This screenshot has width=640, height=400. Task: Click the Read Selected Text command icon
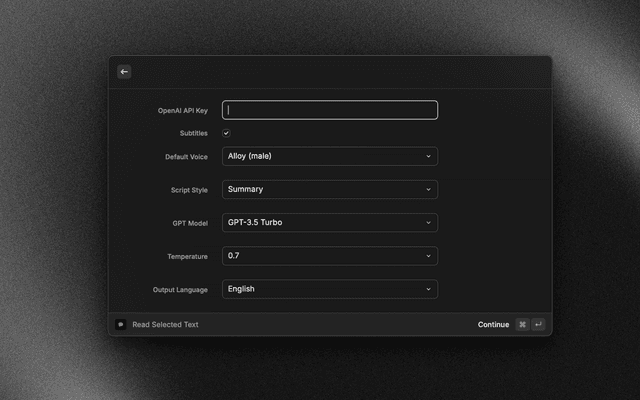pyautogui.click(x=121, y=324)
